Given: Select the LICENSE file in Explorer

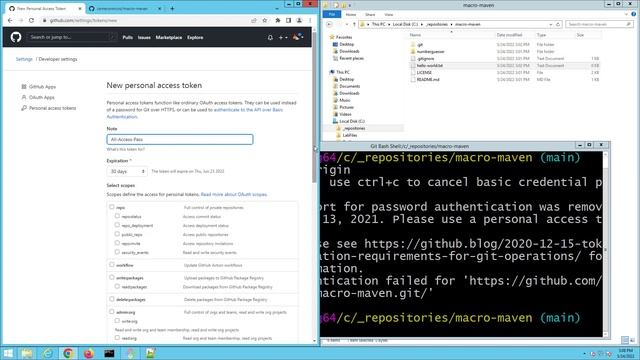Looking at the screenshot, I should click(x=424, y=73).
